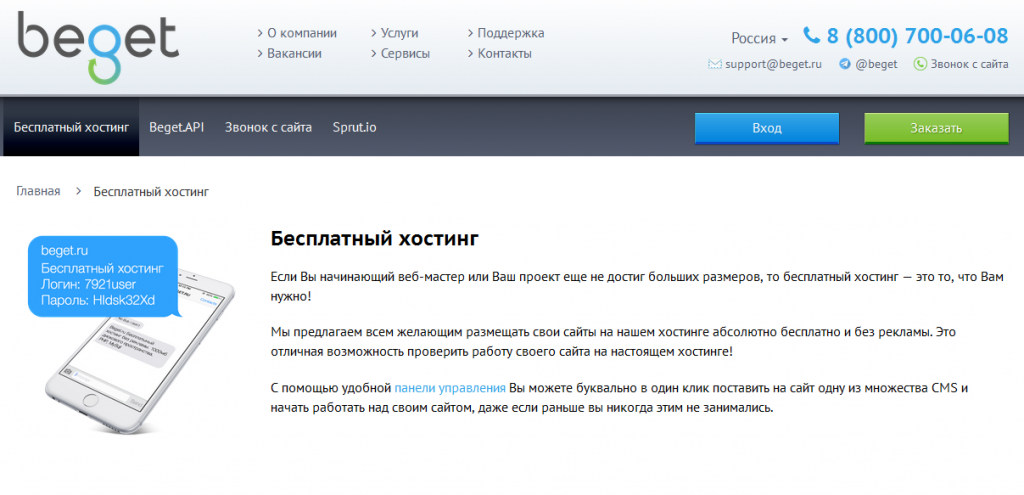The image size is (1024, 495).
Task: Click paragraph starting Если Вы начинающий
Action: (637, 287)
